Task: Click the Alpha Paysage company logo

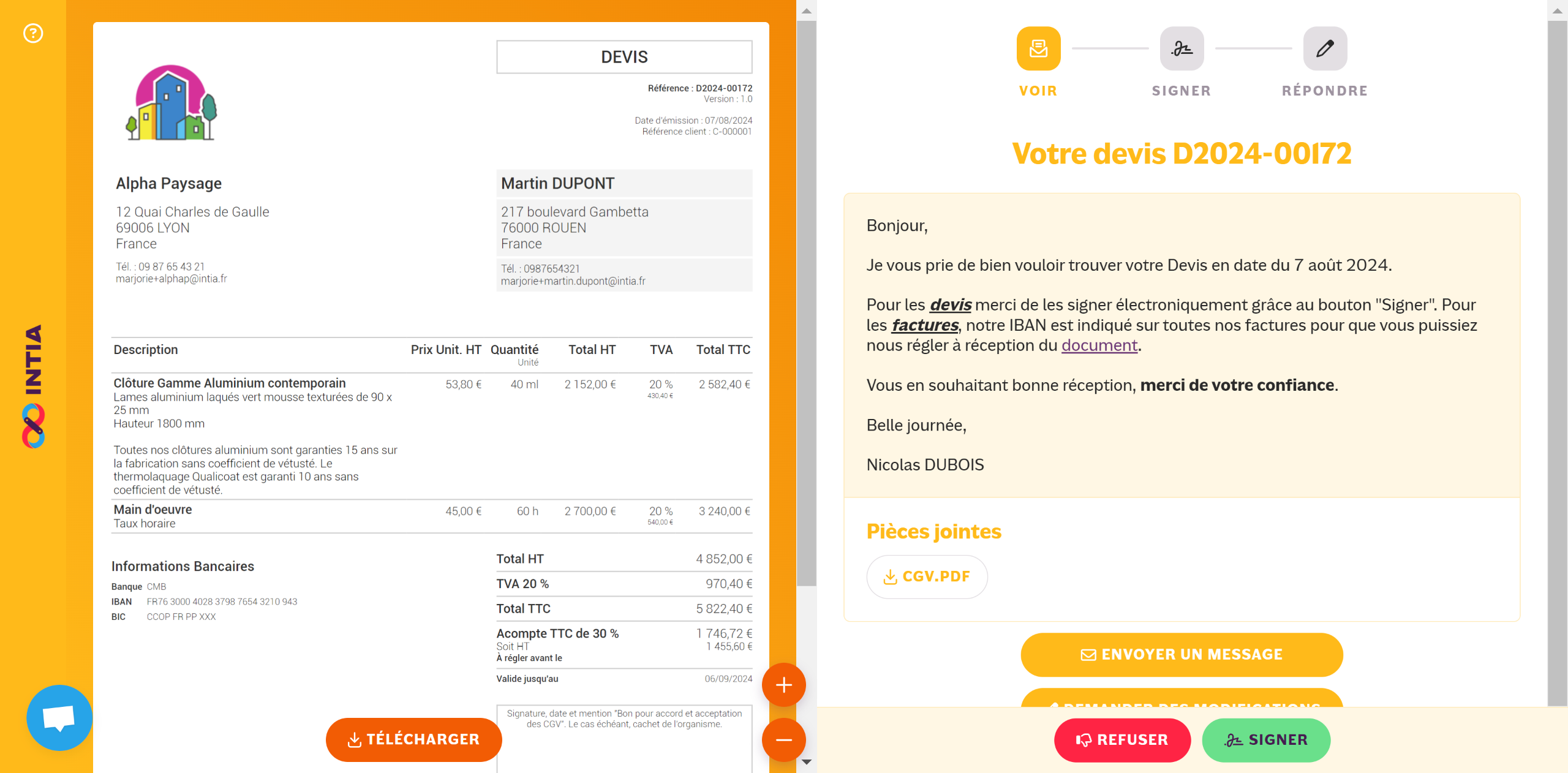Action: pos(171,103)
